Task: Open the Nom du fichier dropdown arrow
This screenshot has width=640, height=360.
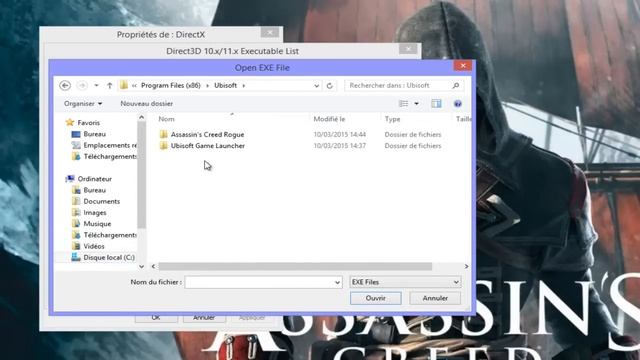Action: 338,282
